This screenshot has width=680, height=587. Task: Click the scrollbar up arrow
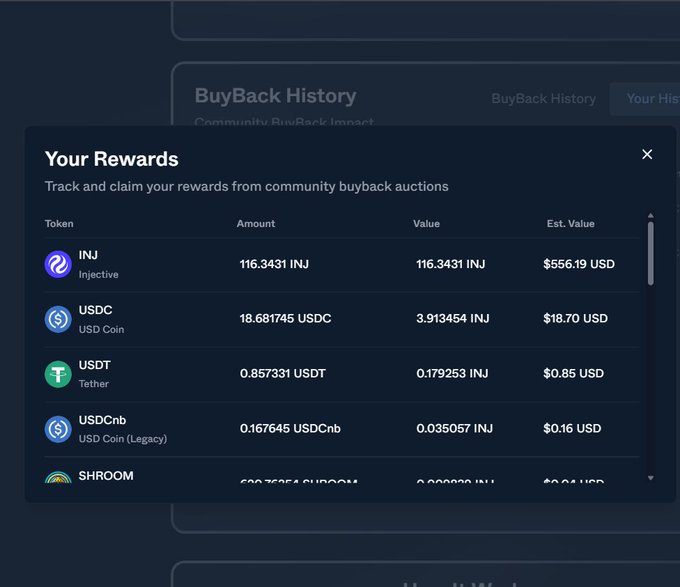coord(651,215)
